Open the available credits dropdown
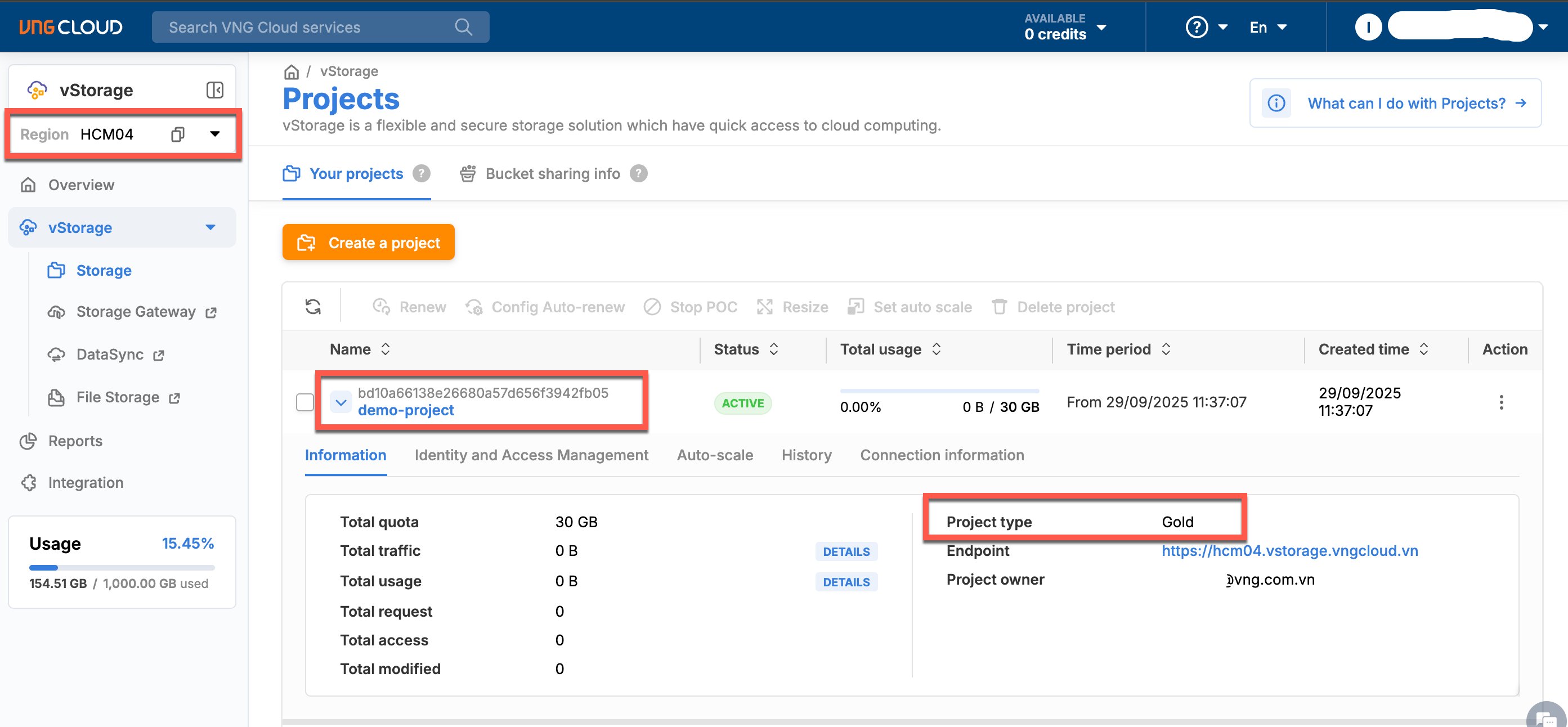The width and height of the screenshot is (1568, 727). click(1100, 28)
